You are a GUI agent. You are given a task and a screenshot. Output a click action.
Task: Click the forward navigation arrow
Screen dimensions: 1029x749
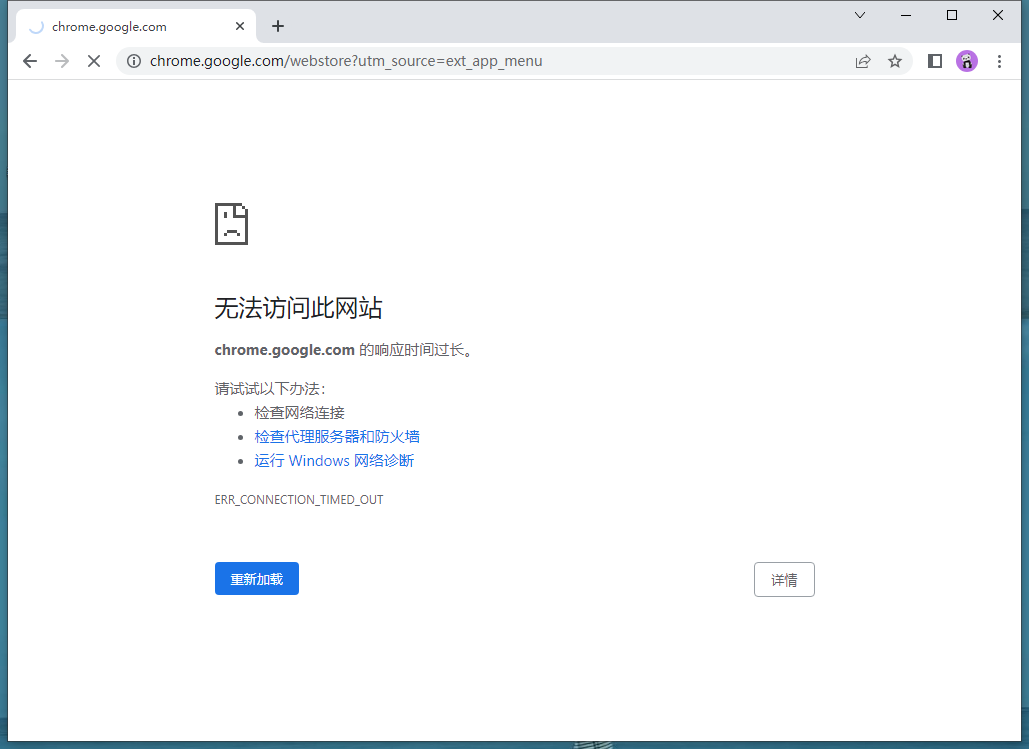[x=62, y=61]
